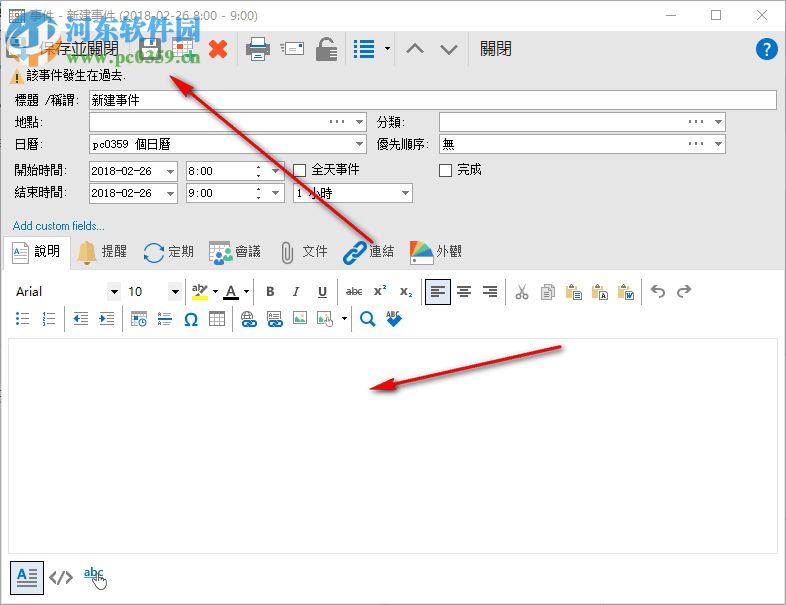Click the padlock private event icon
Image resolution: width=786 pixels, height=605 pixels.
click(326, 49)
